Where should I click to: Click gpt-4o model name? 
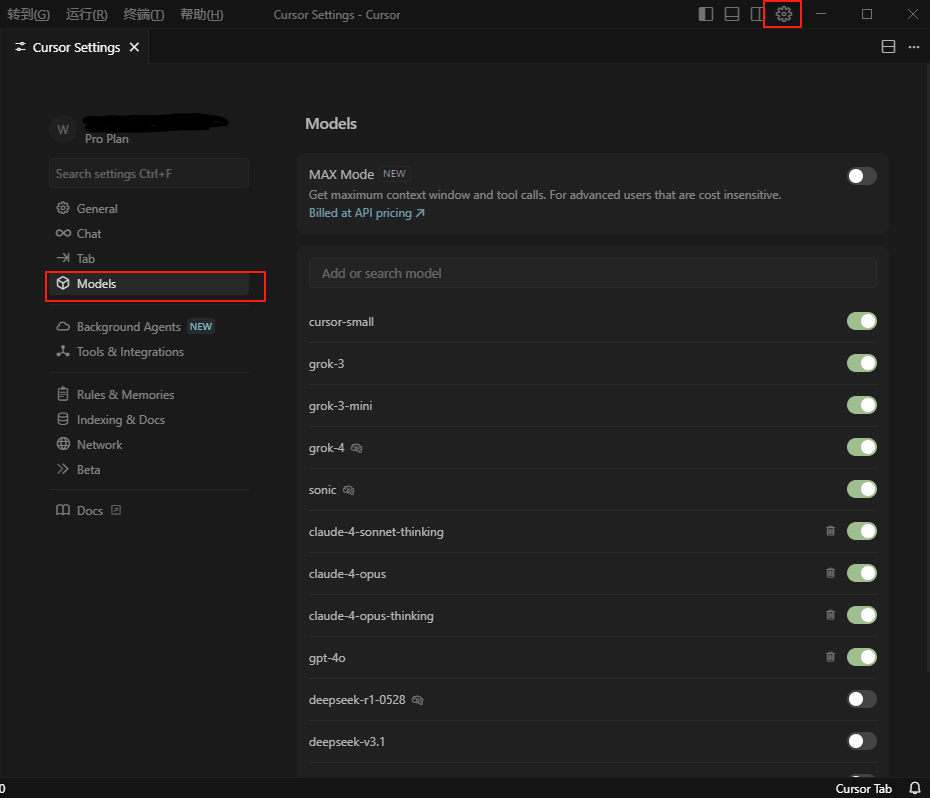[x=327, y=658]
